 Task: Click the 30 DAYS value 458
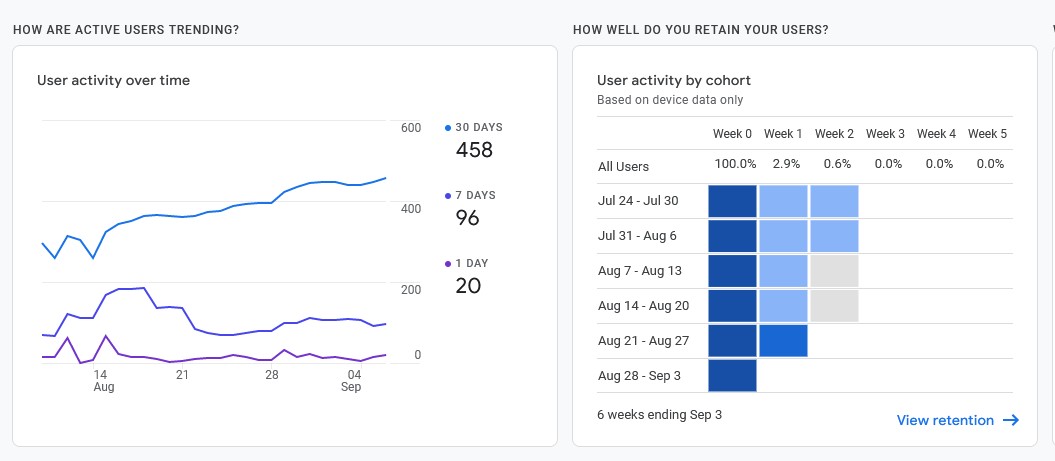(x=474, y=150)
